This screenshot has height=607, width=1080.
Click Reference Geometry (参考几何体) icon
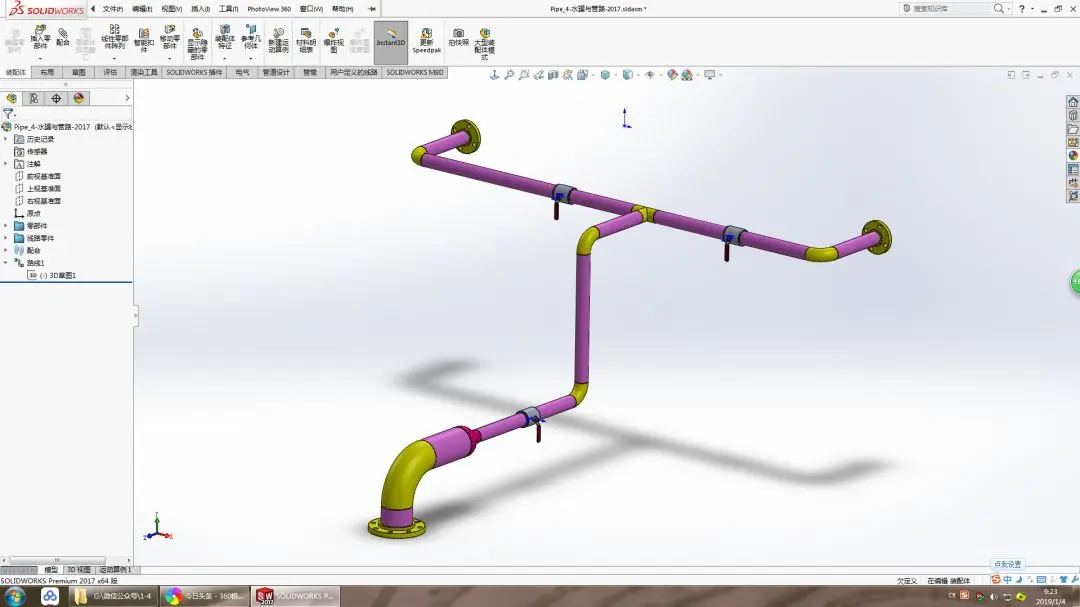pos(251,37)
